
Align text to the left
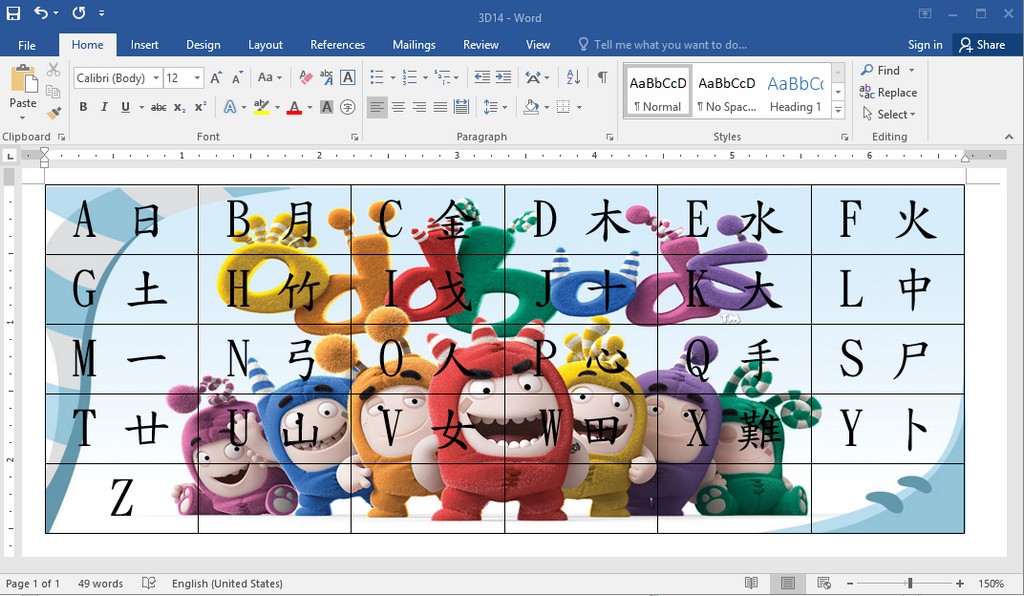click(x=377, y=107)
